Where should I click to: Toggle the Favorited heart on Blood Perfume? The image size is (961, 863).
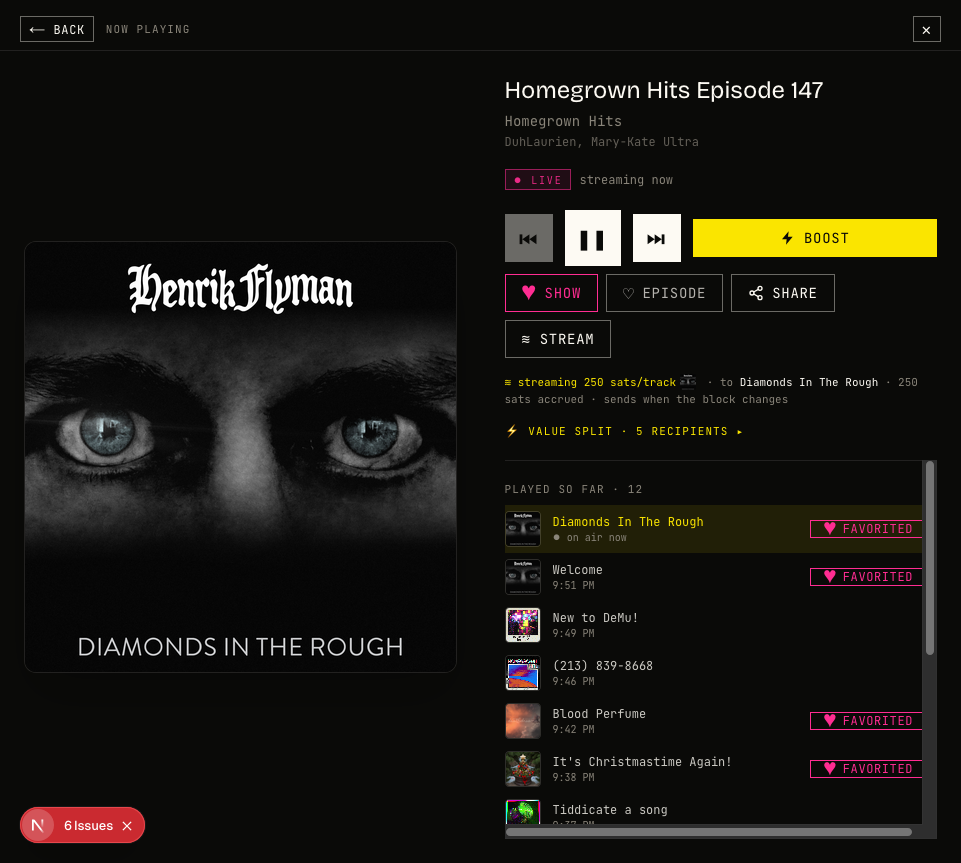tap(866, 721)
